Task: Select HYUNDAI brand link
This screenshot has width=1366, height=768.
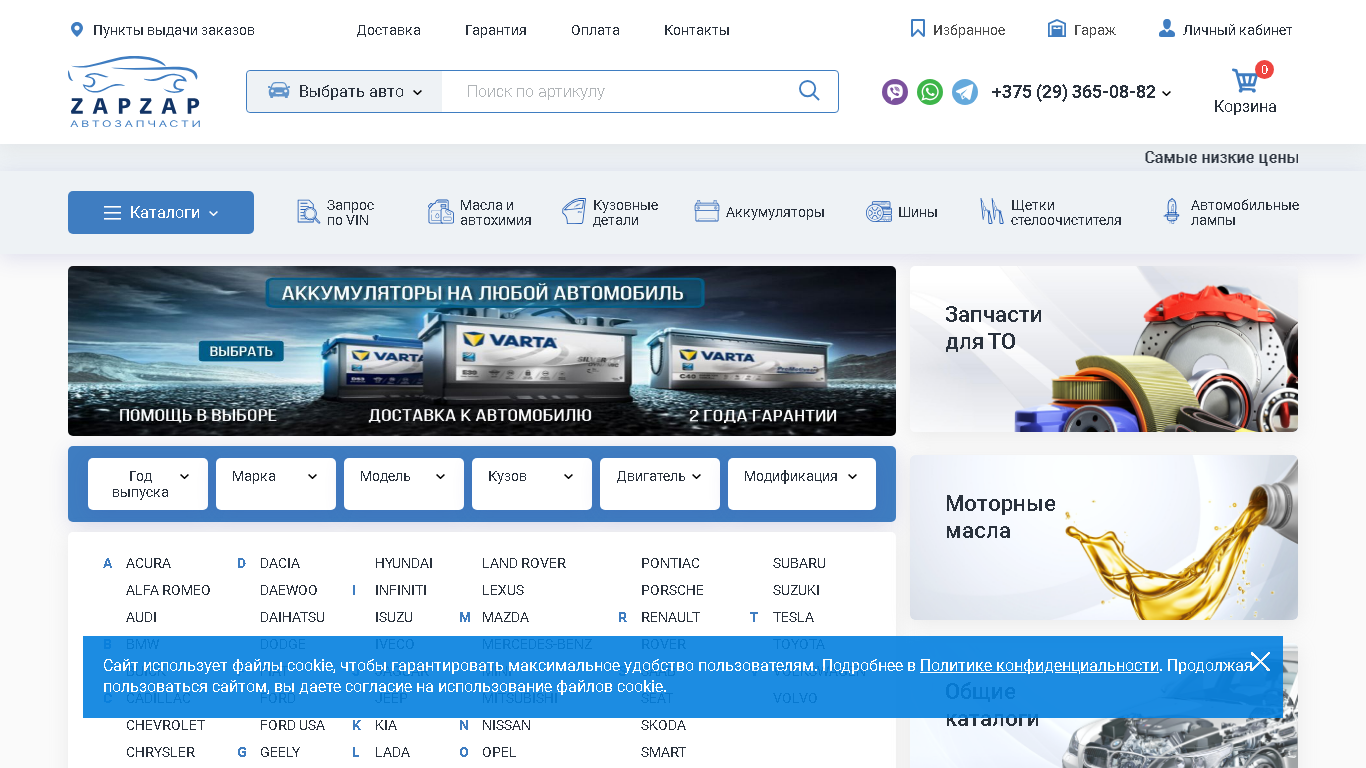Action: [x=404, y=563]
